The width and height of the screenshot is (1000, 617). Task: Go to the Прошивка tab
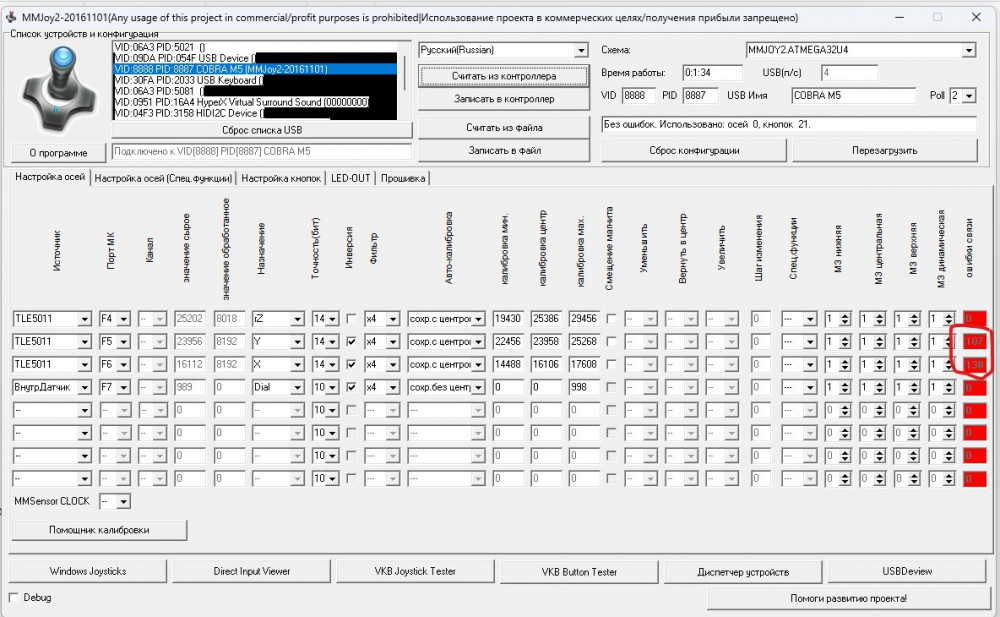(x=402, y=178)
